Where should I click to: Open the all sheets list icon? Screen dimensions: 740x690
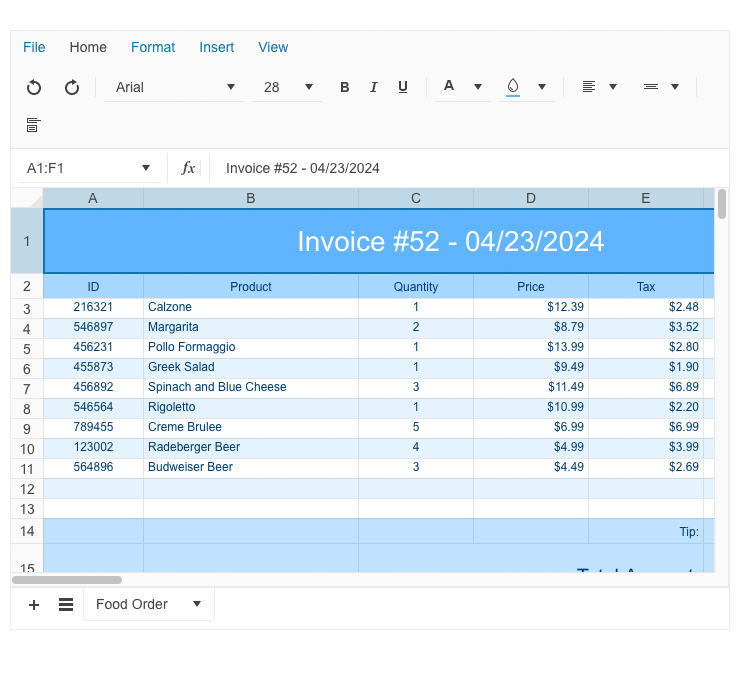[x=66, y=605]
